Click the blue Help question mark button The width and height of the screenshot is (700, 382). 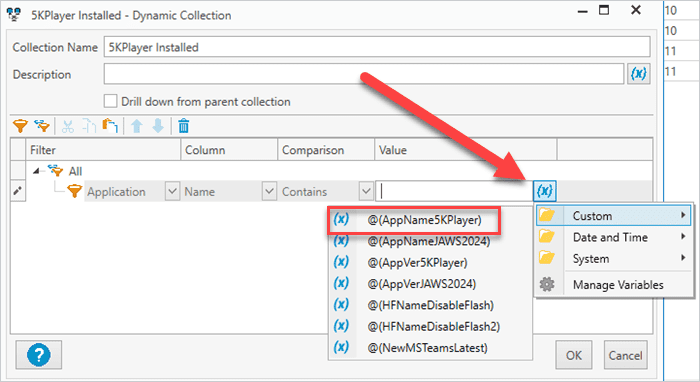[x=39, y=355]
